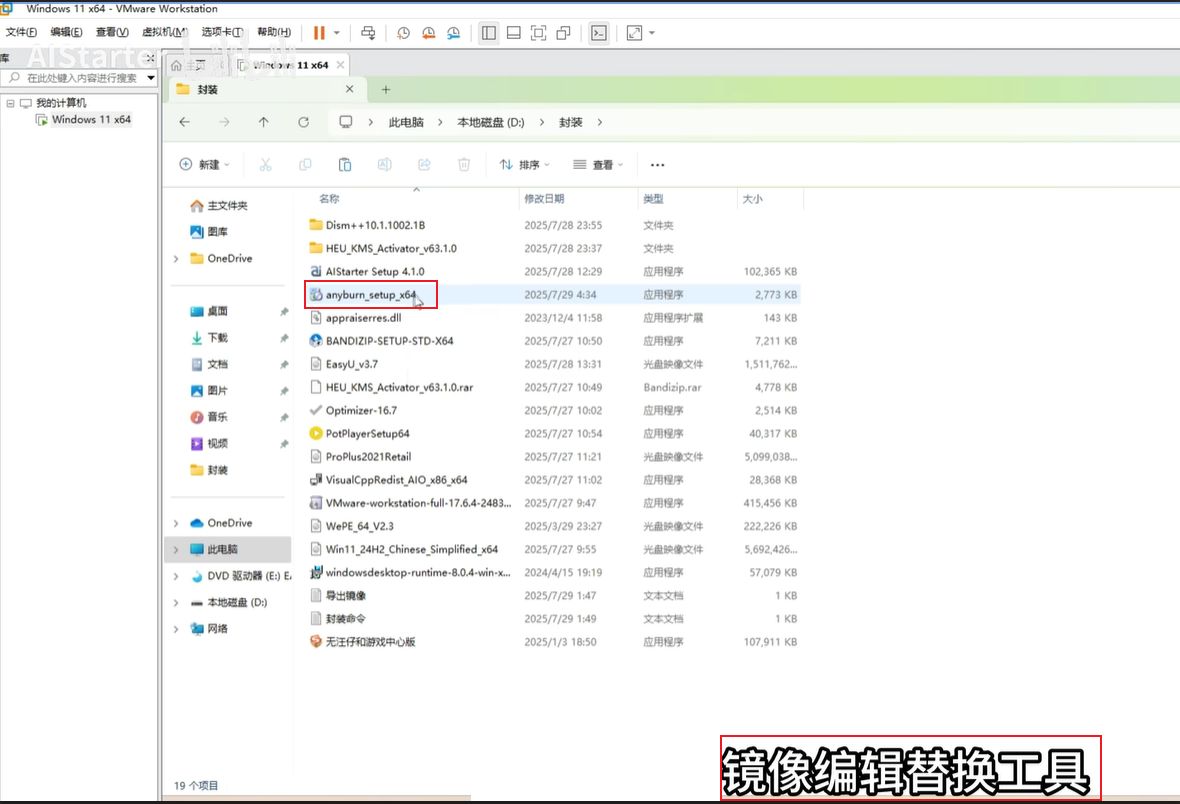Click the take snapshot clock icon

coord(403,33)
